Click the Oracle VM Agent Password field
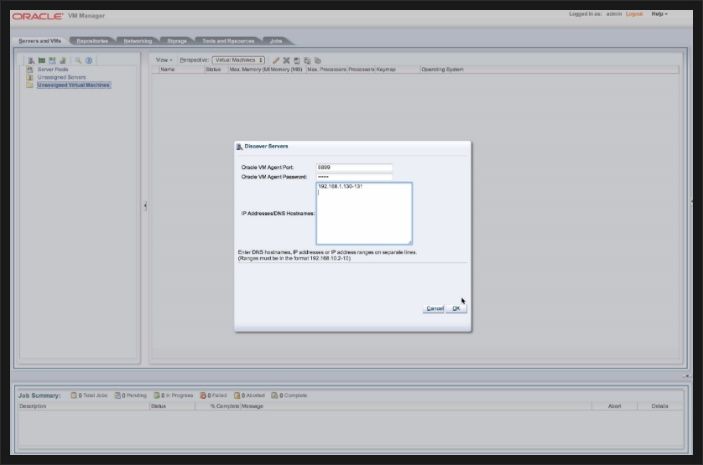 (354, 177)
